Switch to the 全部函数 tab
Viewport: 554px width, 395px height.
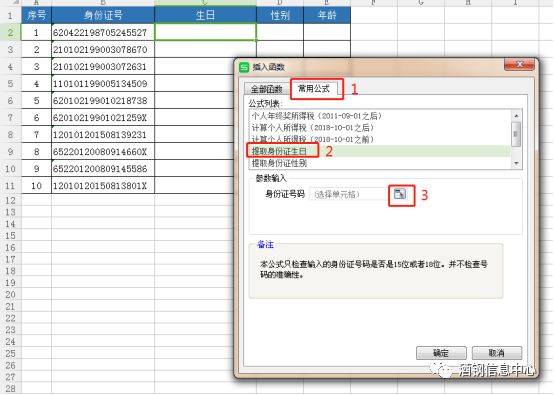pos(266,89)
